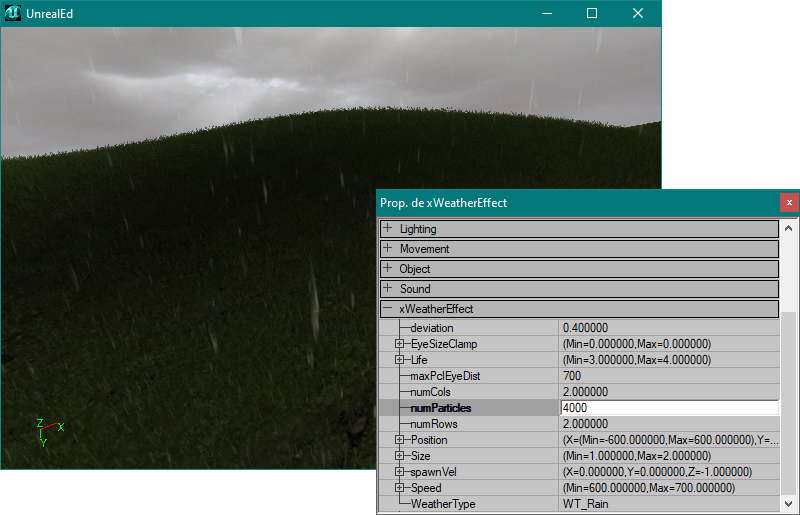Expand the spawnVel vector property

click(400, 472)
